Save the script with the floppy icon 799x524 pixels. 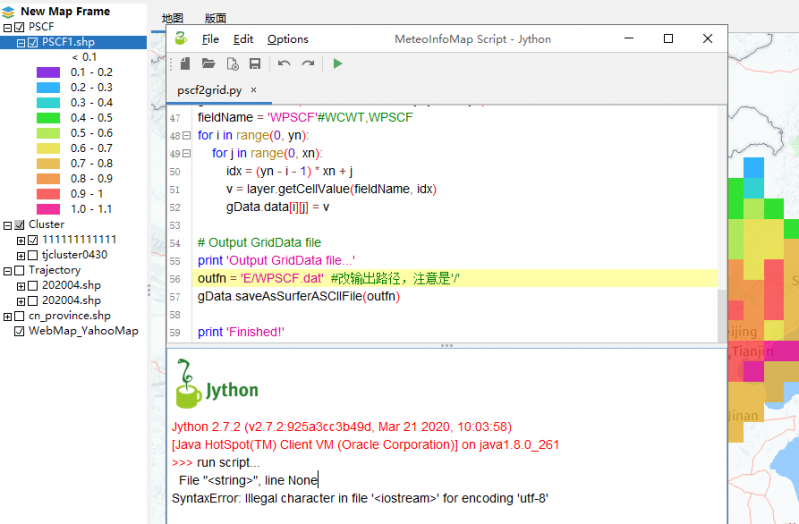[x=255, y=64]
